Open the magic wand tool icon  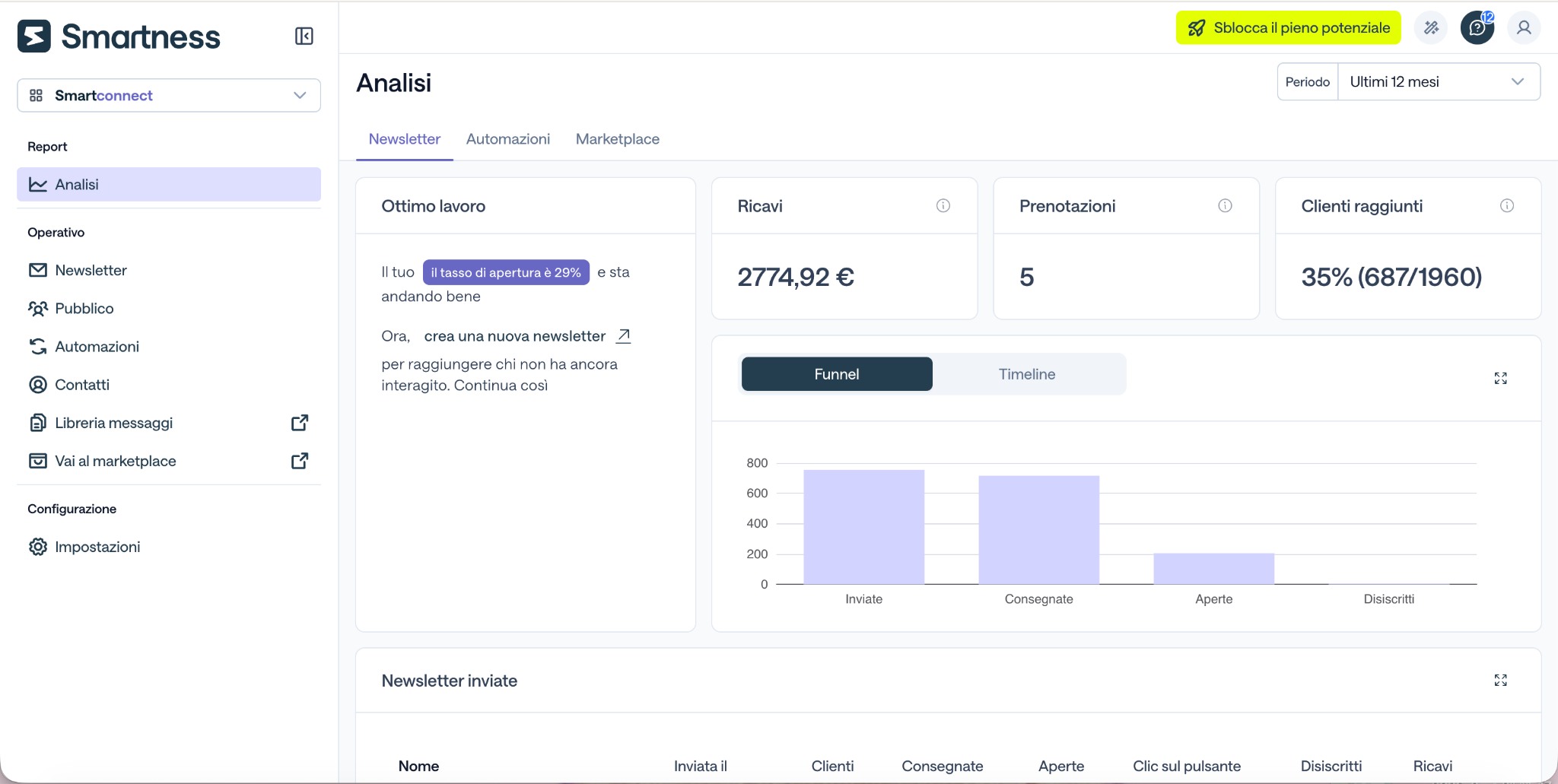pos(1431,28)
